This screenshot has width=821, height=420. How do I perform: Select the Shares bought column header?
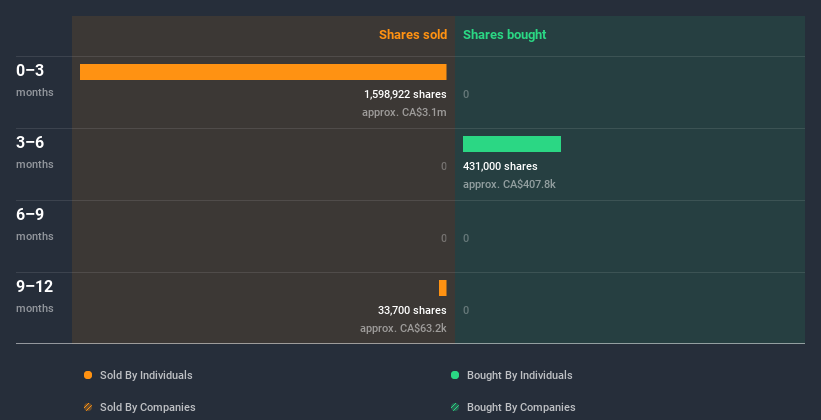coord(505,35)
